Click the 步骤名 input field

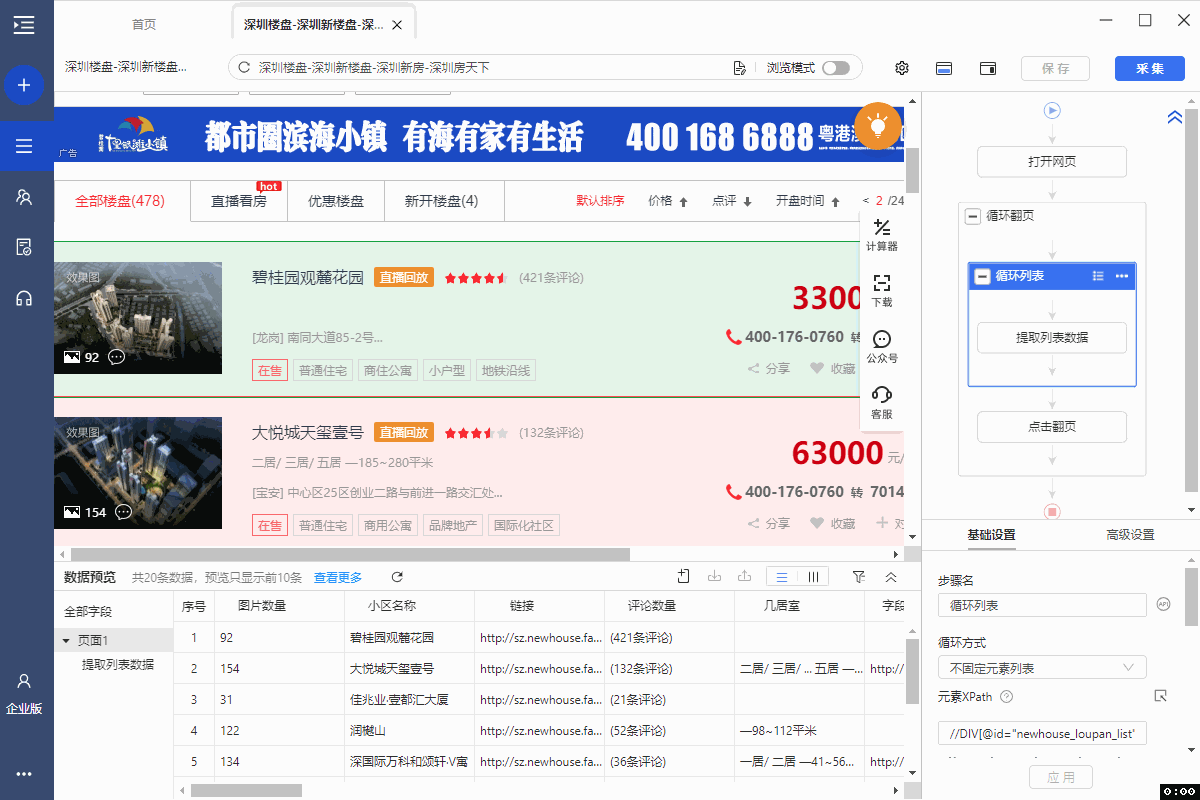tap(1042, 605)
